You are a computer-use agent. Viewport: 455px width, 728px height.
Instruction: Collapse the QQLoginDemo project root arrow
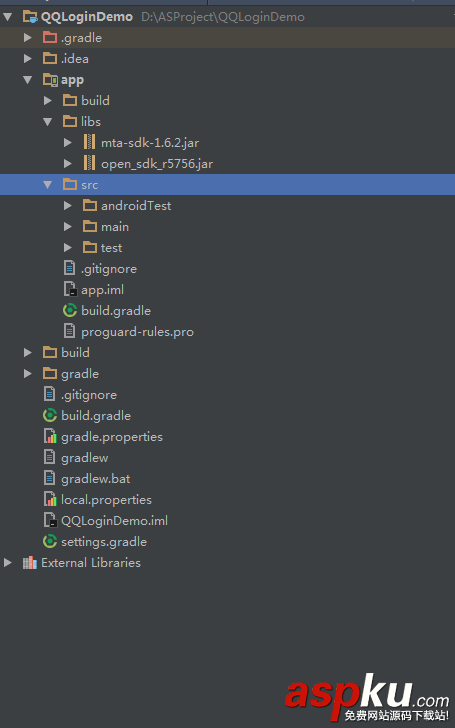[x=8, y=17]
